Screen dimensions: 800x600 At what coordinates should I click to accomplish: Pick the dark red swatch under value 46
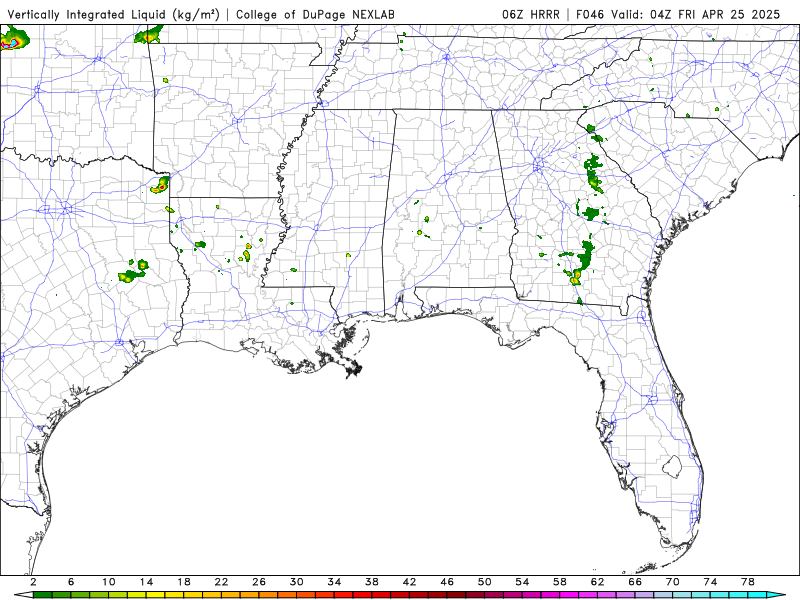pyautogui.click(x=457, y=595)
